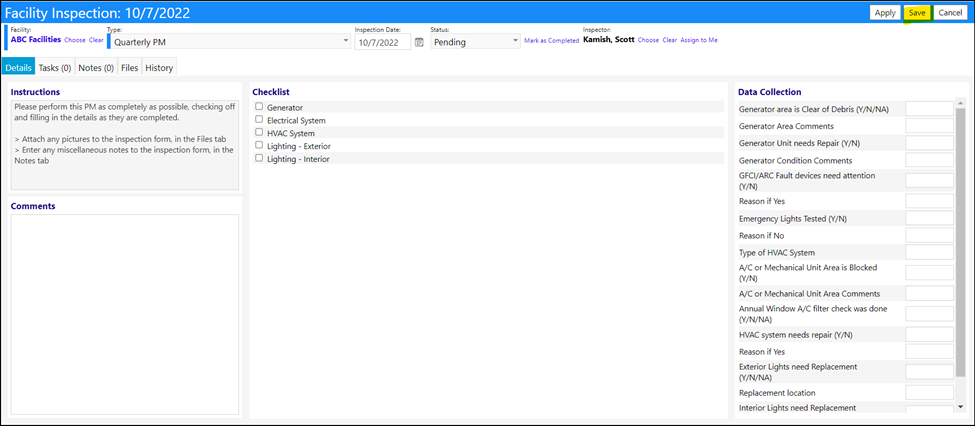Screen dimensions: 975x426
Task: Click the Emergency Lights Tested field
Action: pos(929,218)
